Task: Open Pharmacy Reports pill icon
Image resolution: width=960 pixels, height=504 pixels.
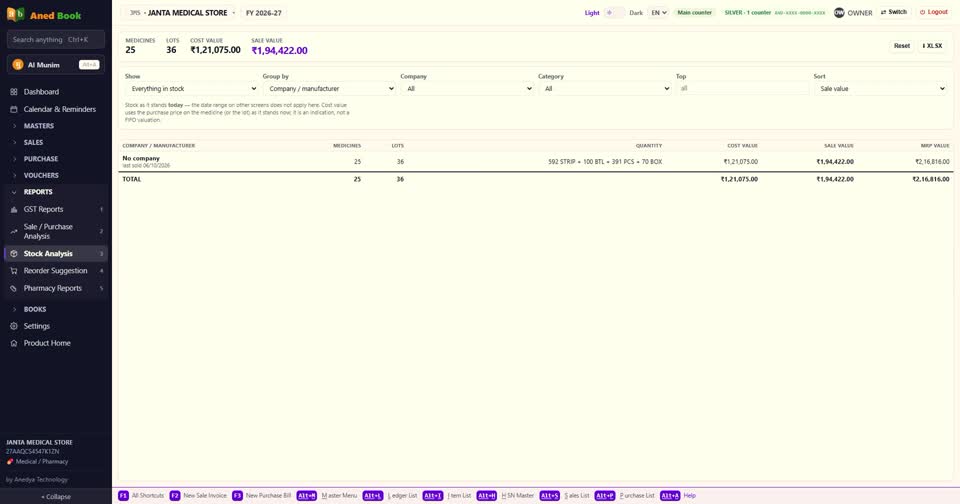Action: pos(13,288)
